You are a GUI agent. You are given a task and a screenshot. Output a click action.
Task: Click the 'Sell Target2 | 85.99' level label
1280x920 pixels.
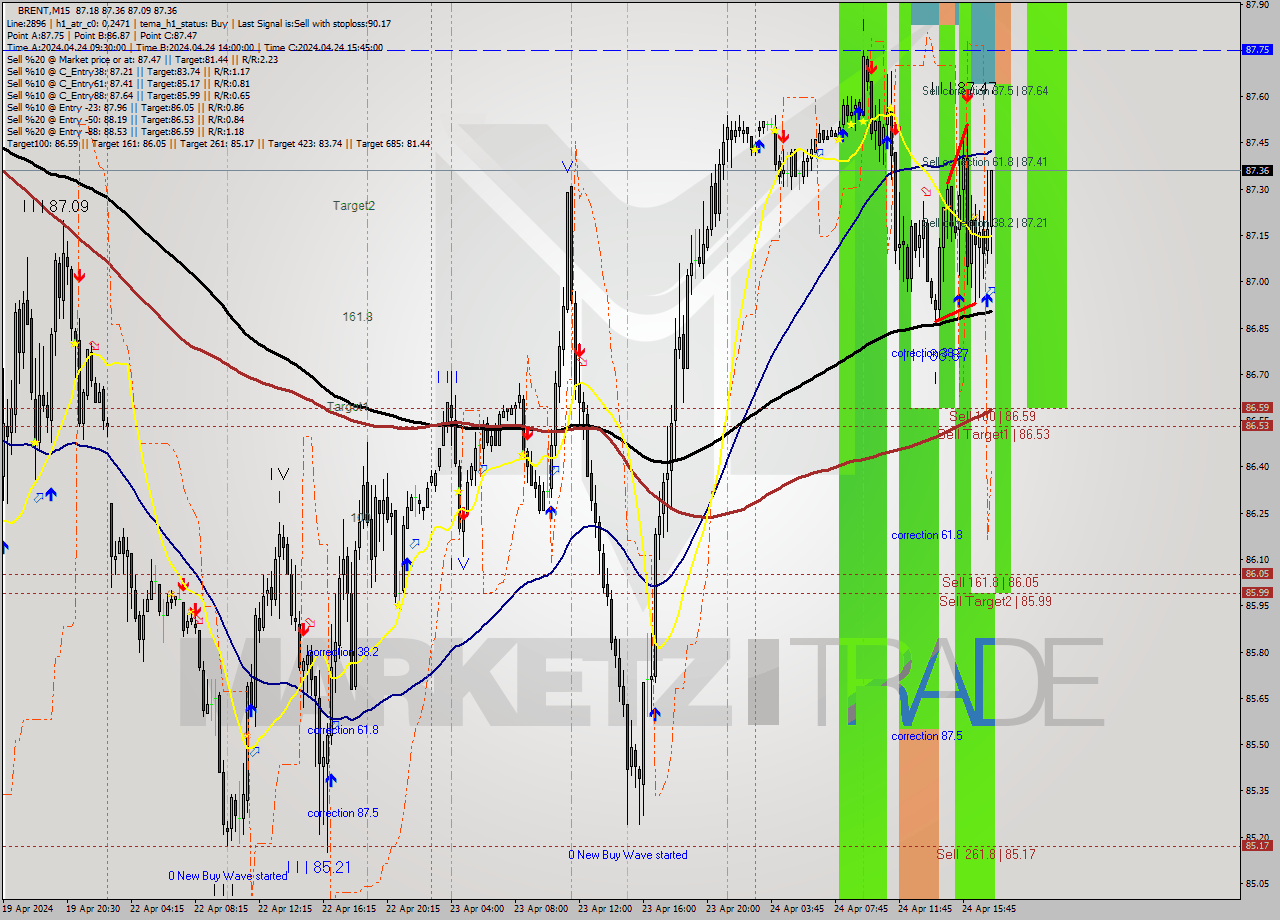tap(995, 600)
